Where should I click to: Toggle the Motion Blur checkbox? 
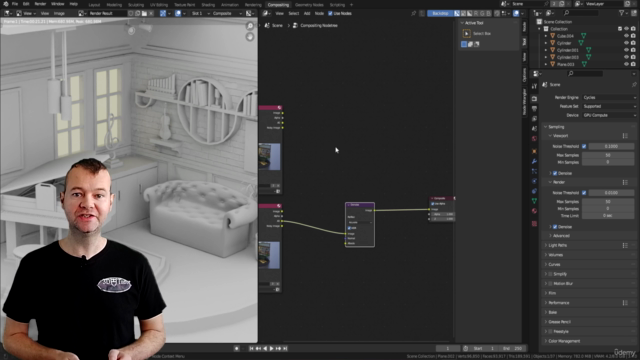tap(550, 283)
